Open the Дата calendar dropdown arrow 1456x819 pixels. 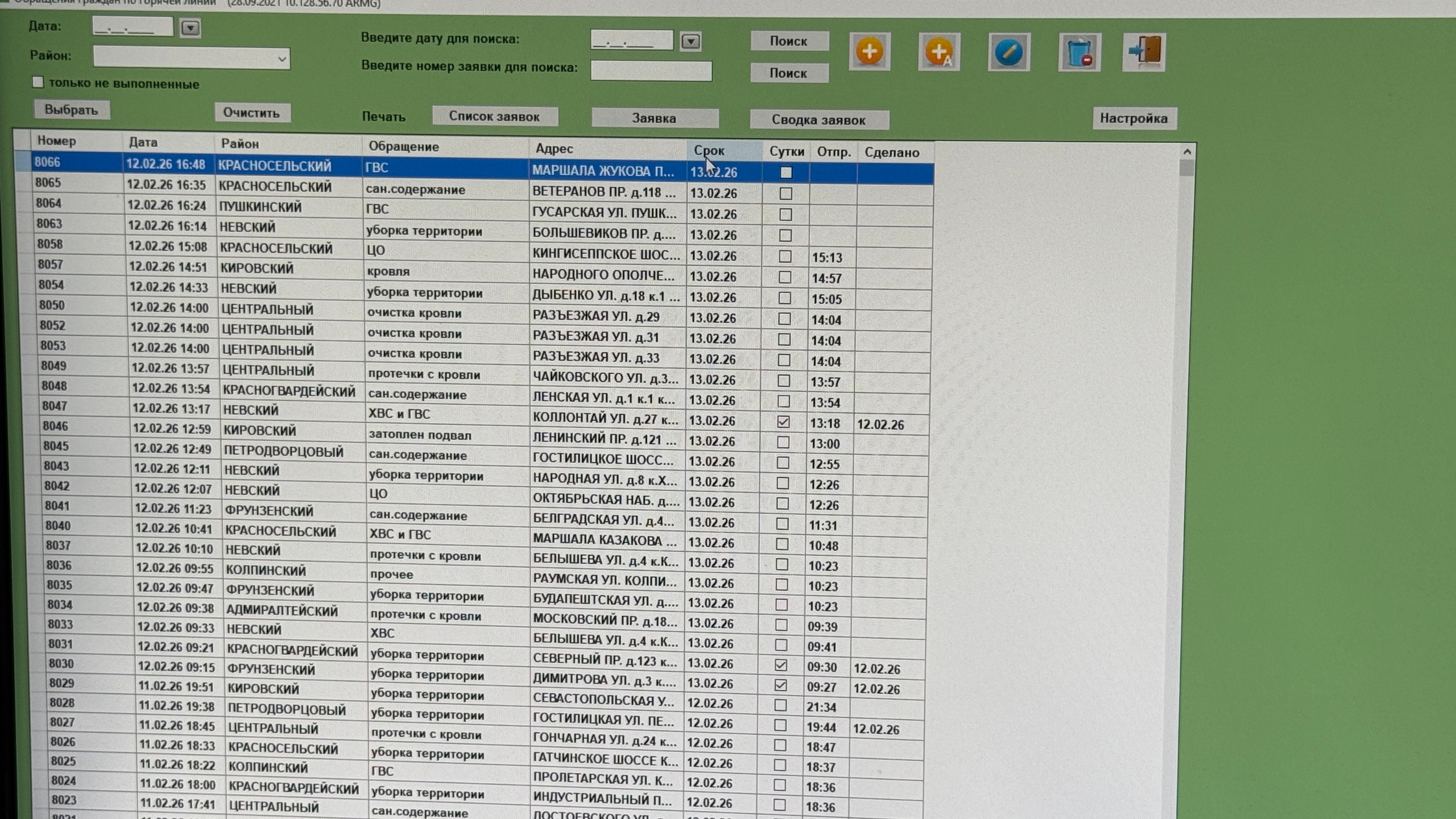click(x=190, y=28)
